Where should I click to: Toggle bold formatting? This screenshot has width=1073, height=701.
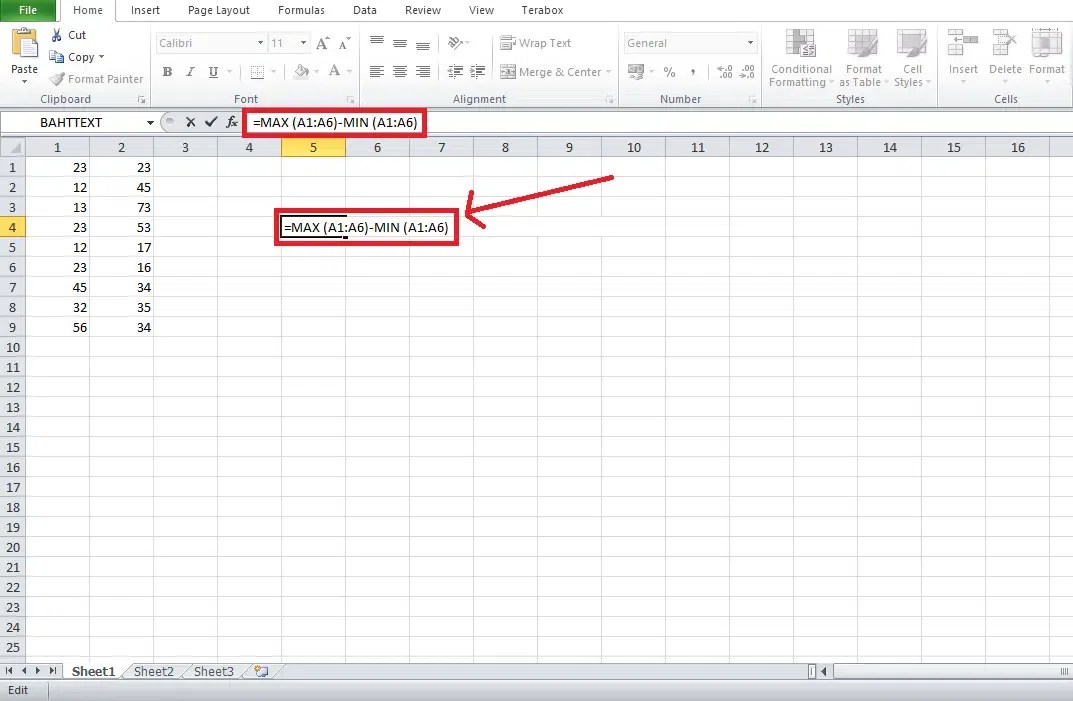point(167,72)
